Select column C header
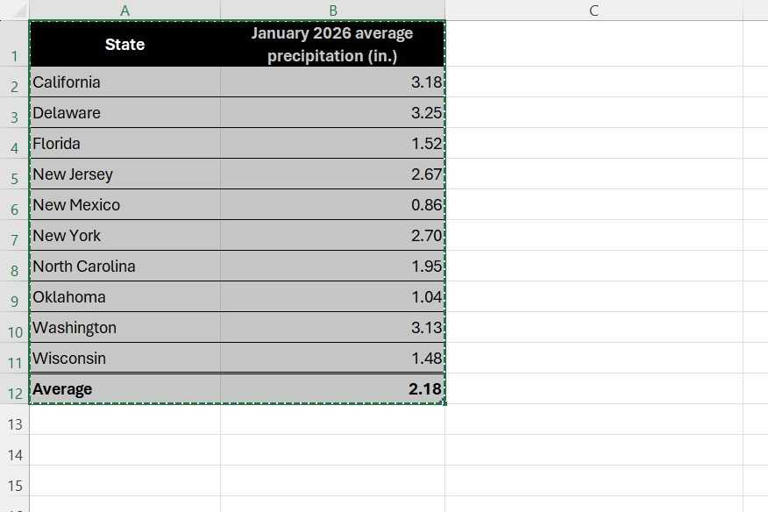This screenshot has width=768, height=512. coord(594,10)
